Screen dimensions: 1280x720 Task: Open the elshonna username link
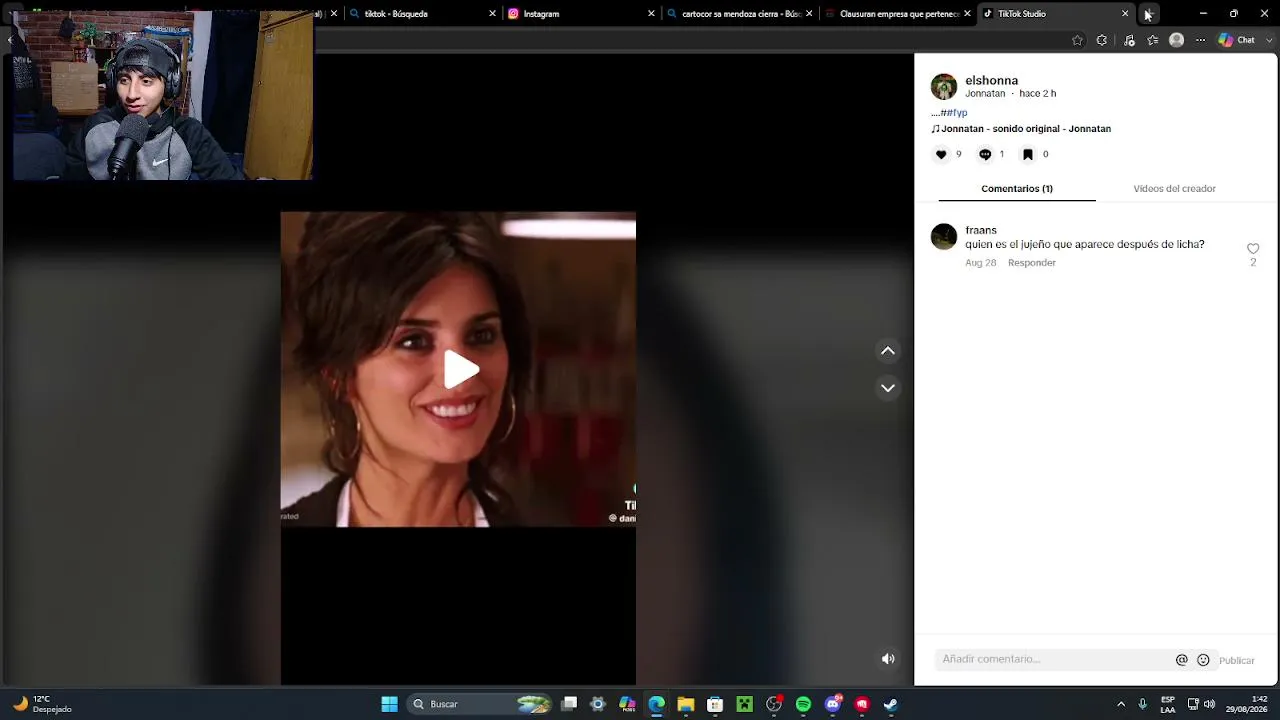(992, 80)
